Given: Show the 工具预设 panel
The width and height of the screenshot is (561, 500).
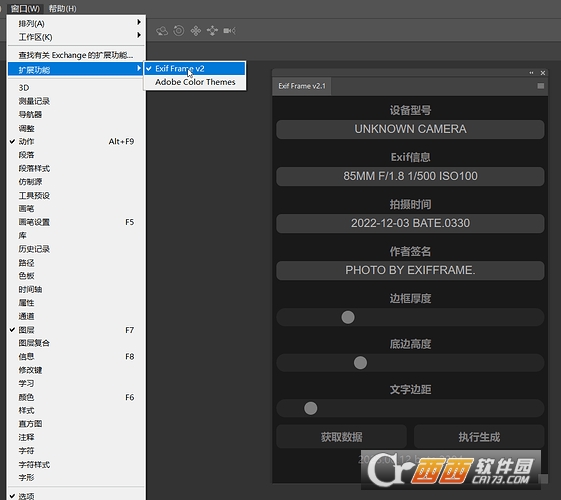Looking at the screenshot, I should point(76,195).
